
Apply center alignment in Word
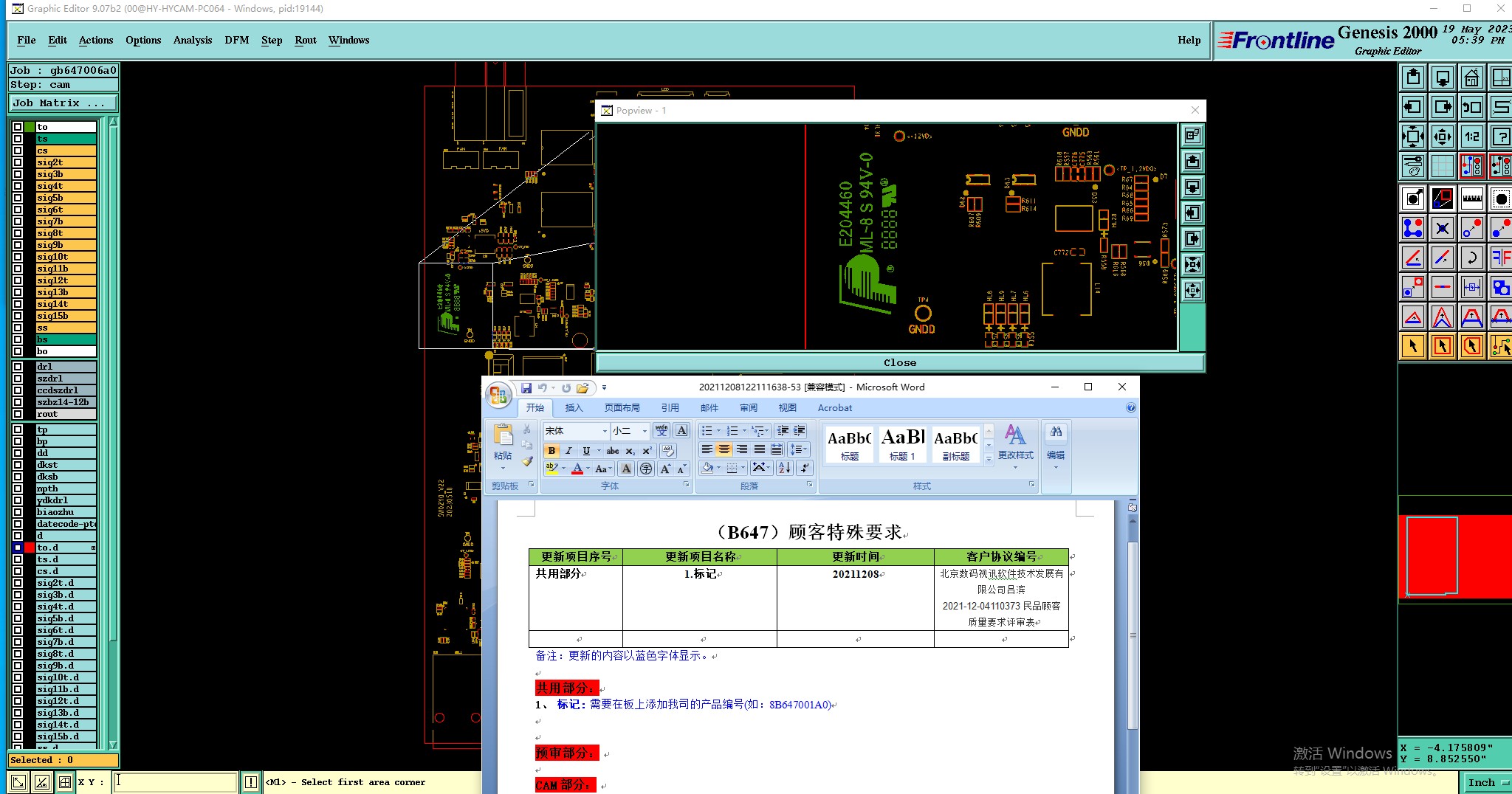point(724,449)
